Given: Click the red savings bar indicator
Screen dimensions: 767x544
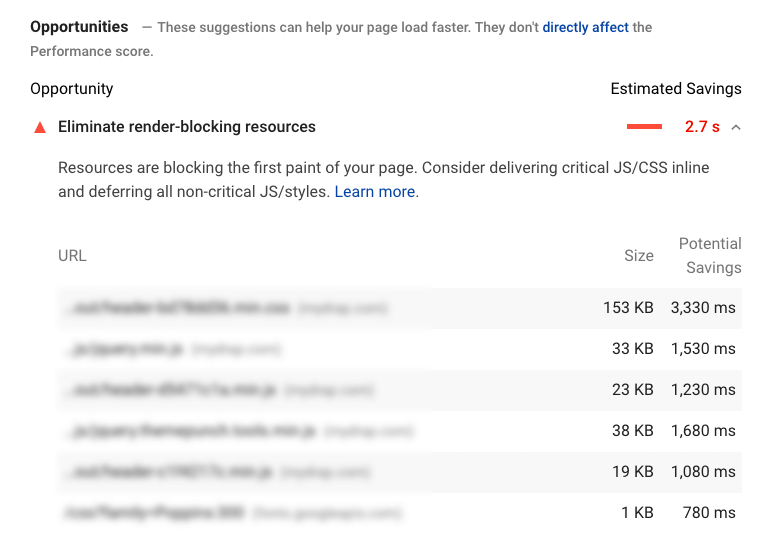Looking at the screenshot, I should coord(644,127).
